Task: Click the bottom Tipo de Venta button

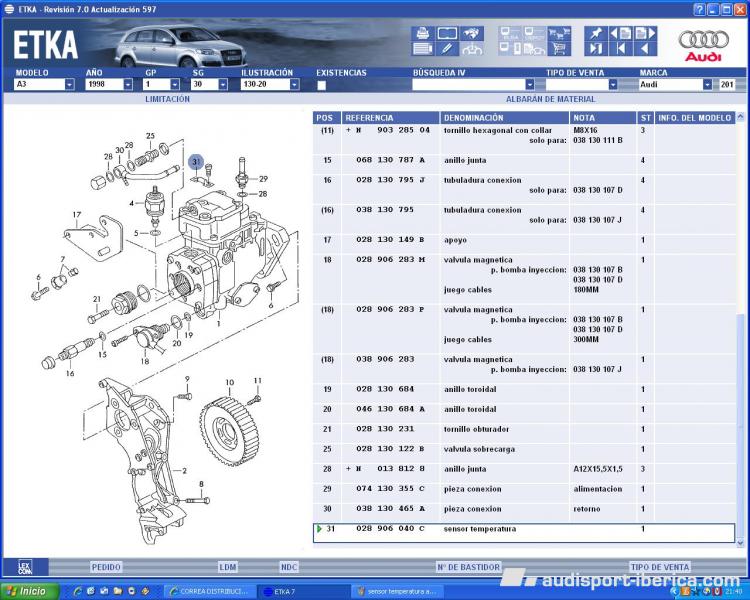Action: [660, 567]
